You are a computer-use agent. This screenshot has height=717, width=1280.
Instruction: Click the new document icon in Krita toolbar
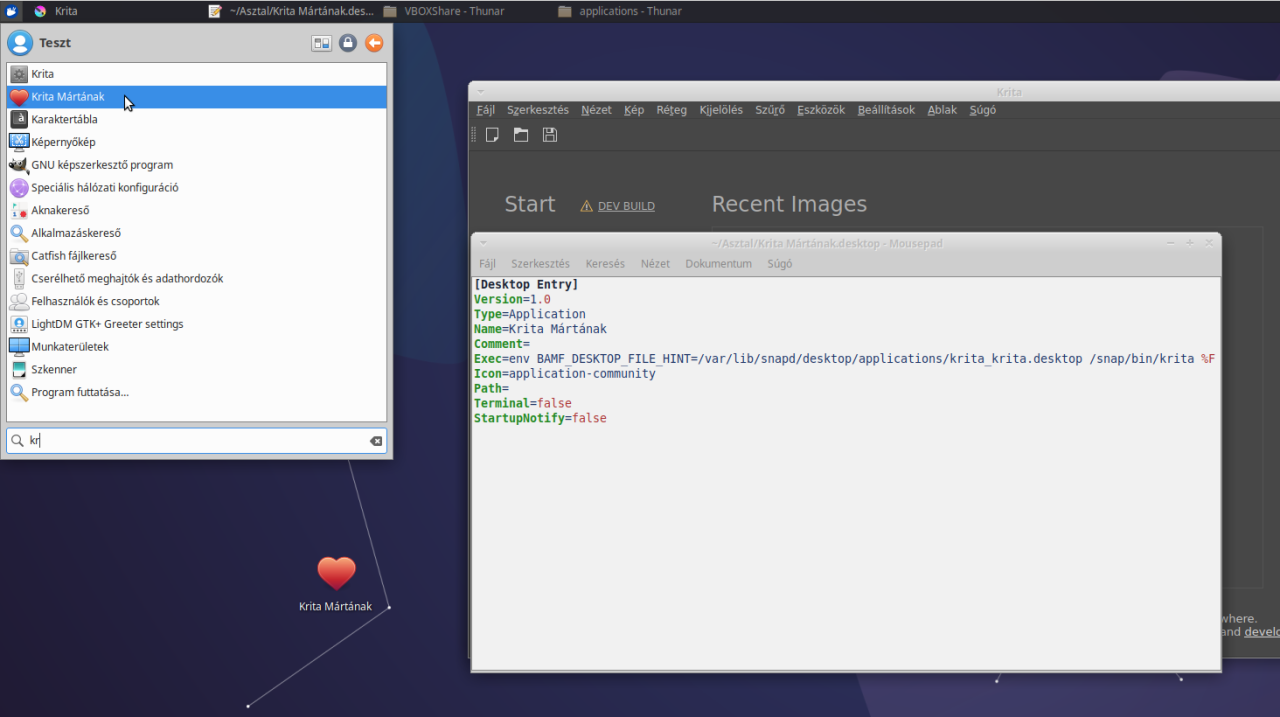coord(492,134)
